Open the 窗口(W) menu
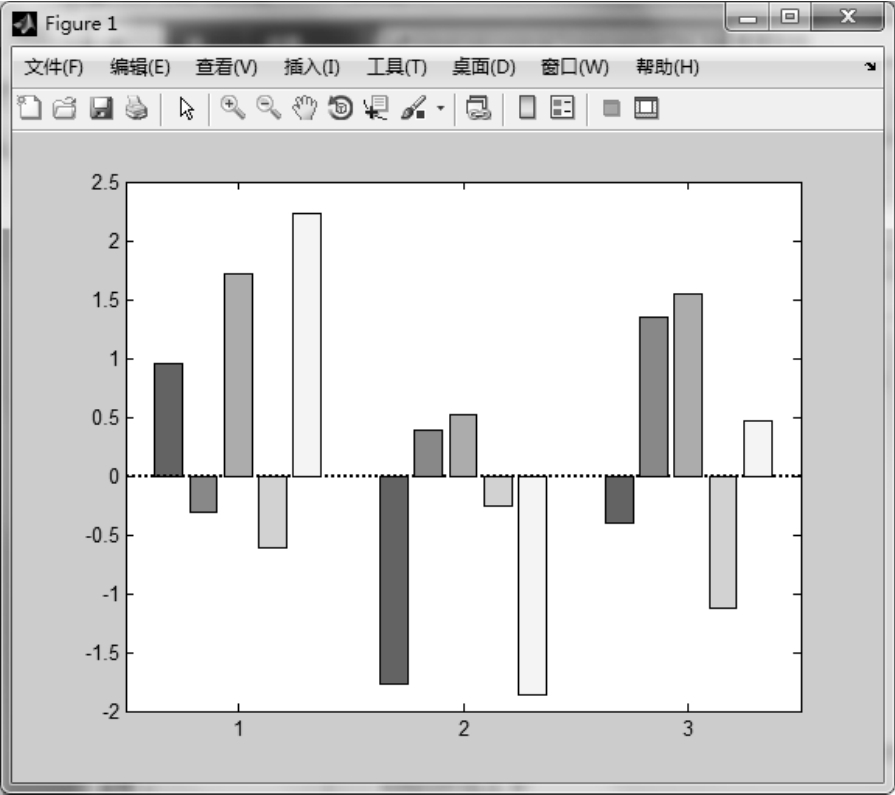The width and height of the screenshot is (895, 795). 575,67
